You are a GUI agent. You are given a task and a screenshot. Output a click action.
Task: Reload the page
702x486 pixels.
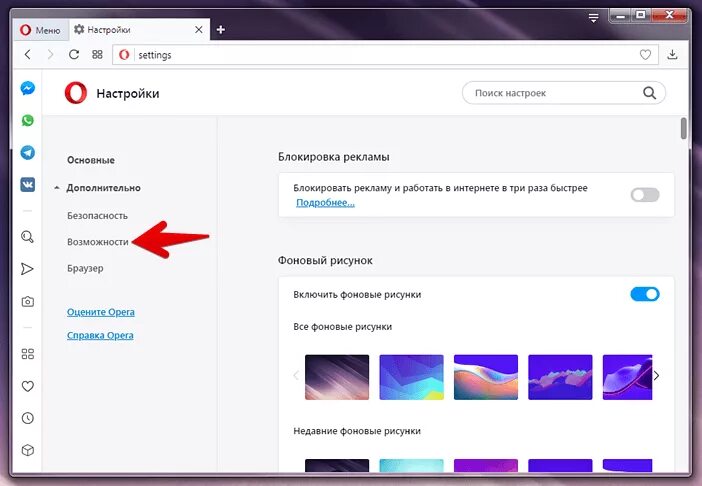pyautogui.click(x=74, y=55)
